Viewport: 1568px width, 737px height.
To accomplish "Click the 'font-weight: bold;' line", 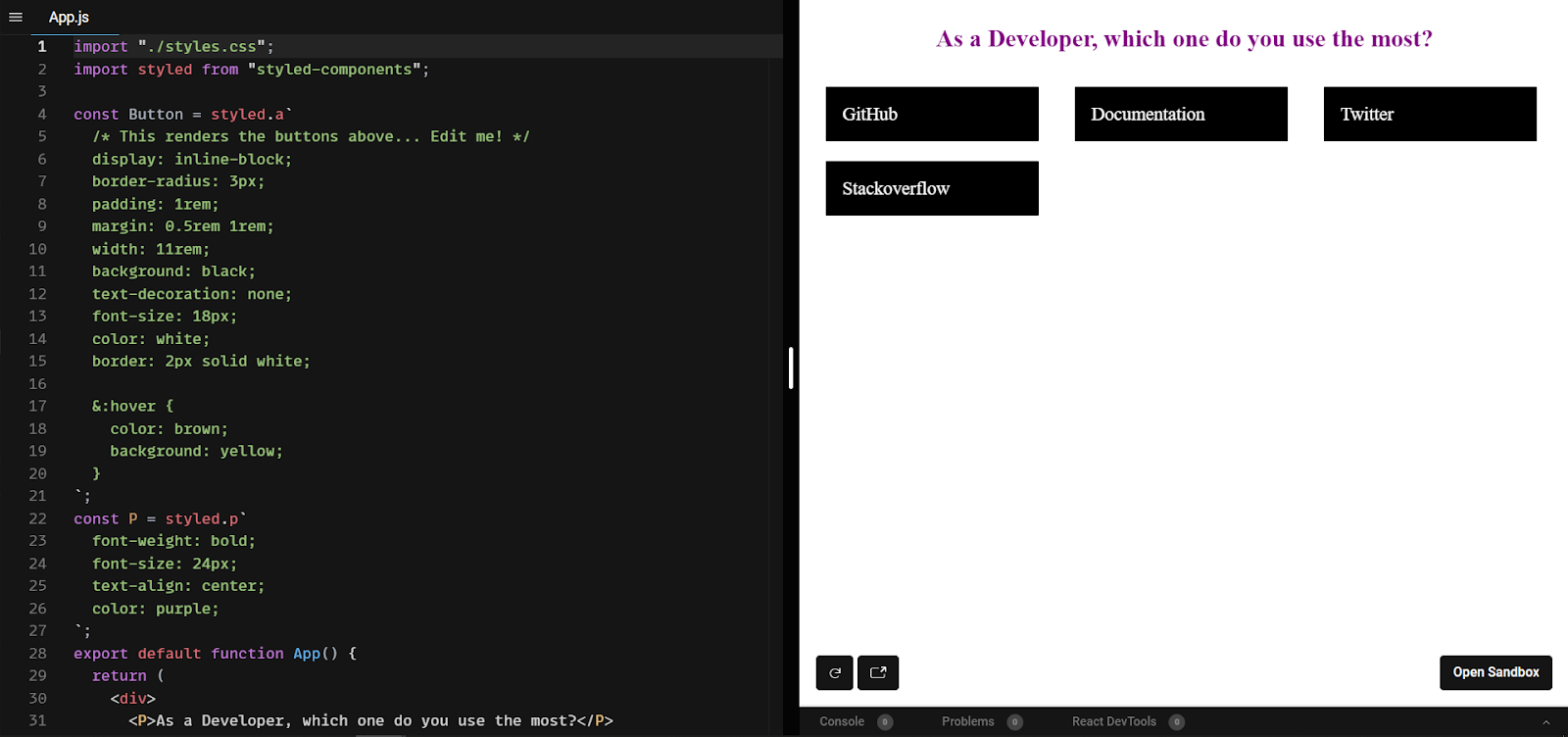I will pos(173,541).
